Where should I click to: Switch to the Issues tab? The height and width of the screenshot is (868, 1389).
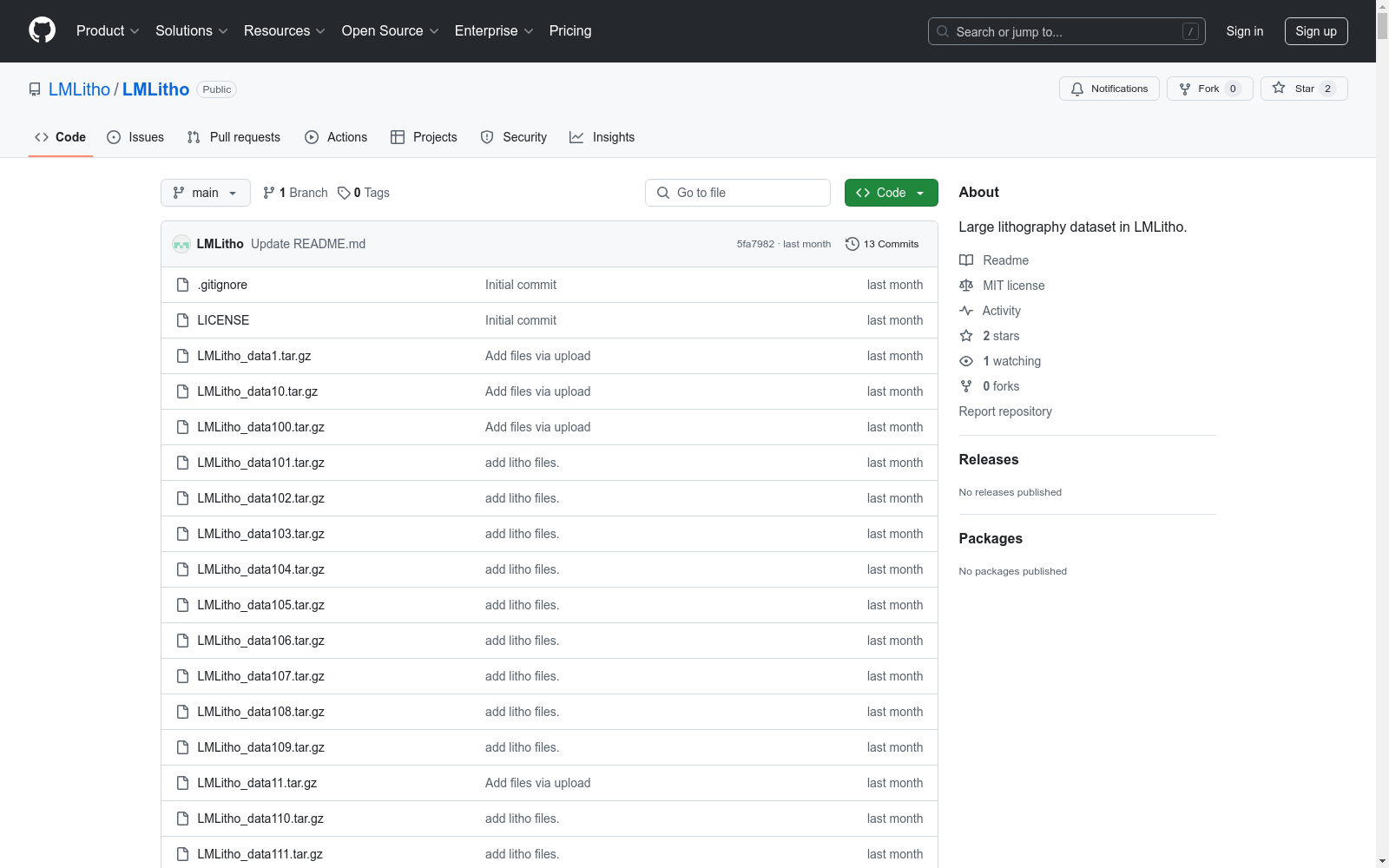coord(135,137)
